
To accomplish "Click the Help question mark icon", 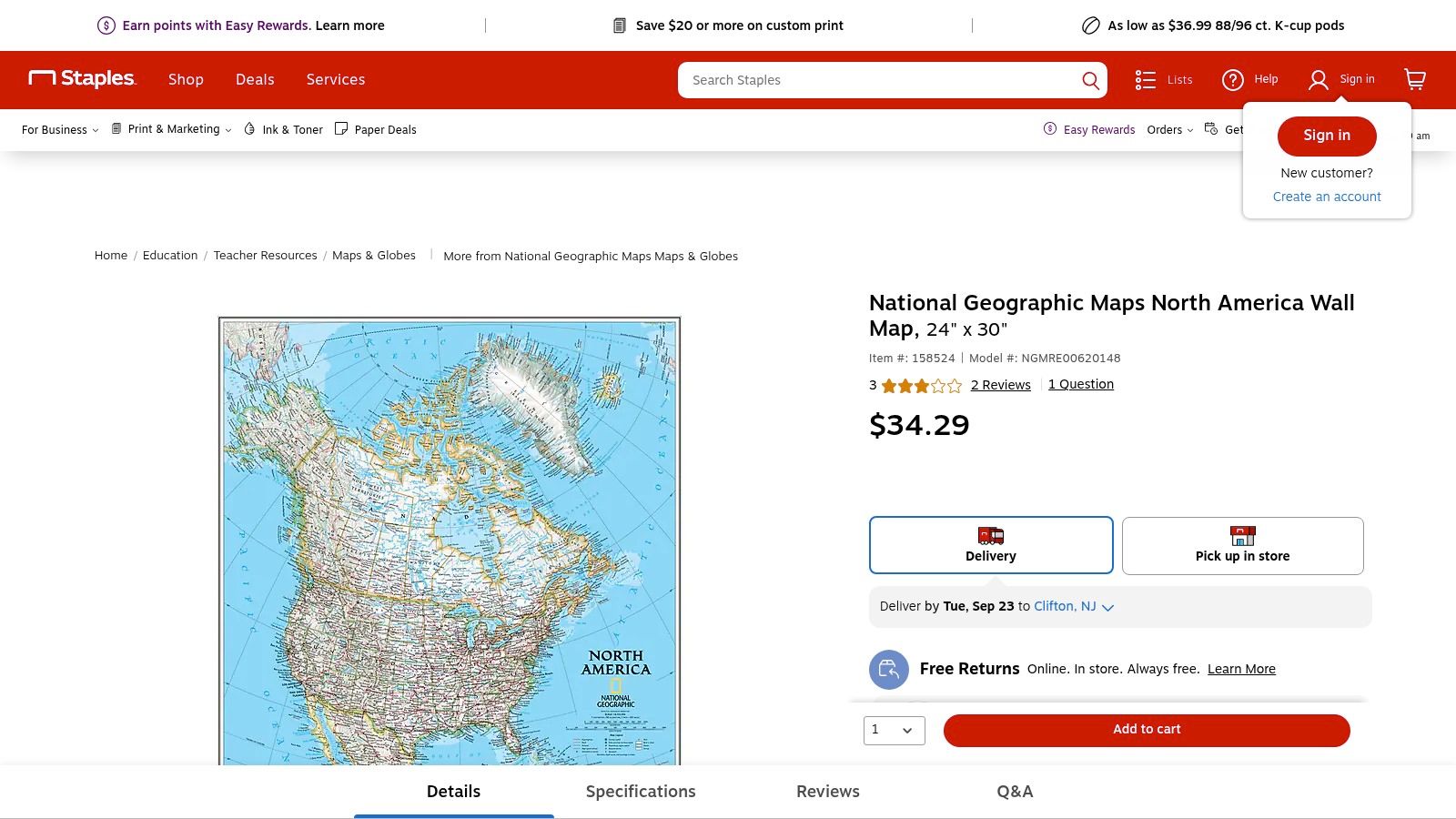I will (1232, 79).
